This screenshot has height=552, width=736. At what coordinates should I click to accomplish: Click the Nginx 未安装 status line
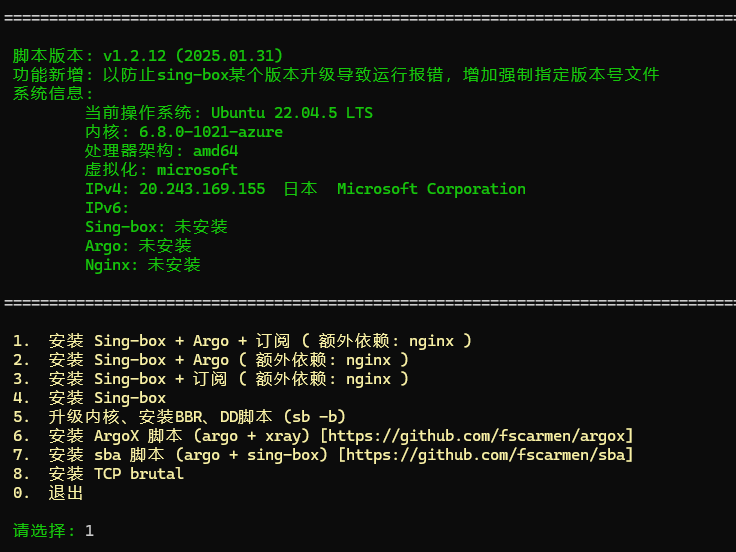pos(143,265)
